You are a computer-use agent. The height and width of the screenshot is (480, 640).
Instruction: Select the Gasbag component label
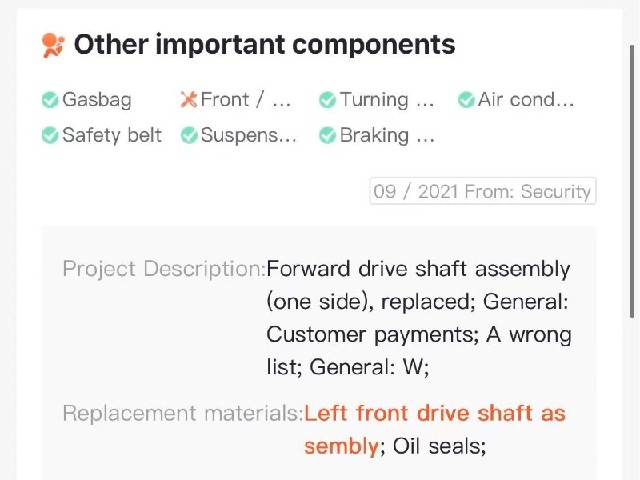[x=97, y=100]
